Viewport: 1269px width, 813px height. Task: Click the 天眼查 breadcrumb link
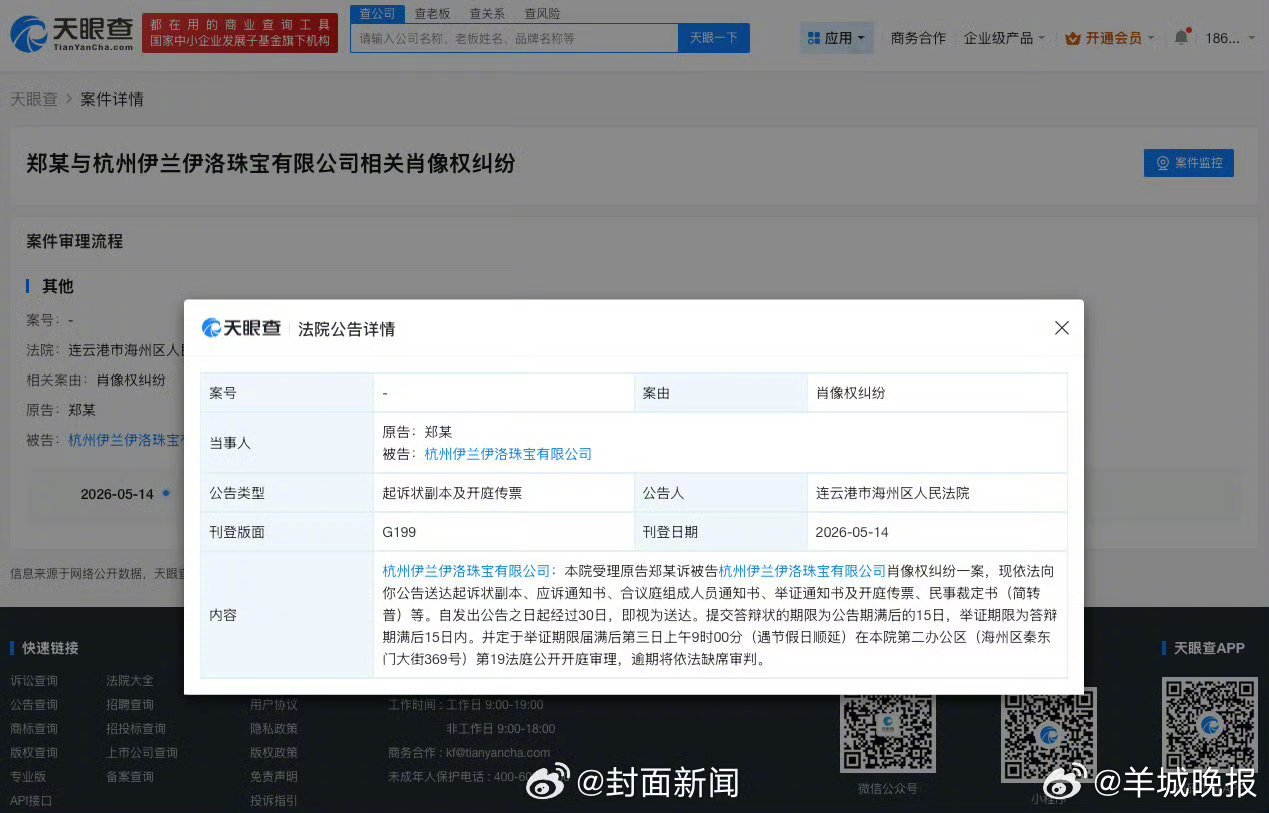click(x=34, y=99)
